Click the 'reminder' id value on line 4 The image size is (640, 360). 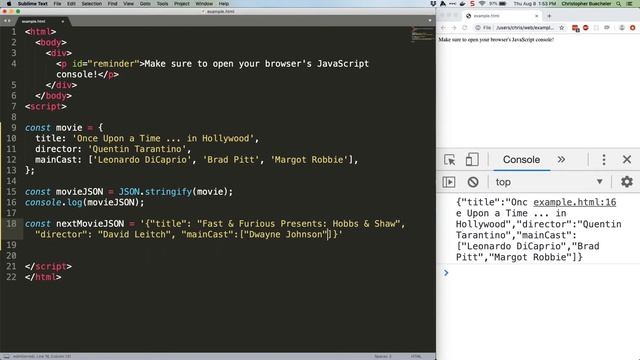(113, 64)
